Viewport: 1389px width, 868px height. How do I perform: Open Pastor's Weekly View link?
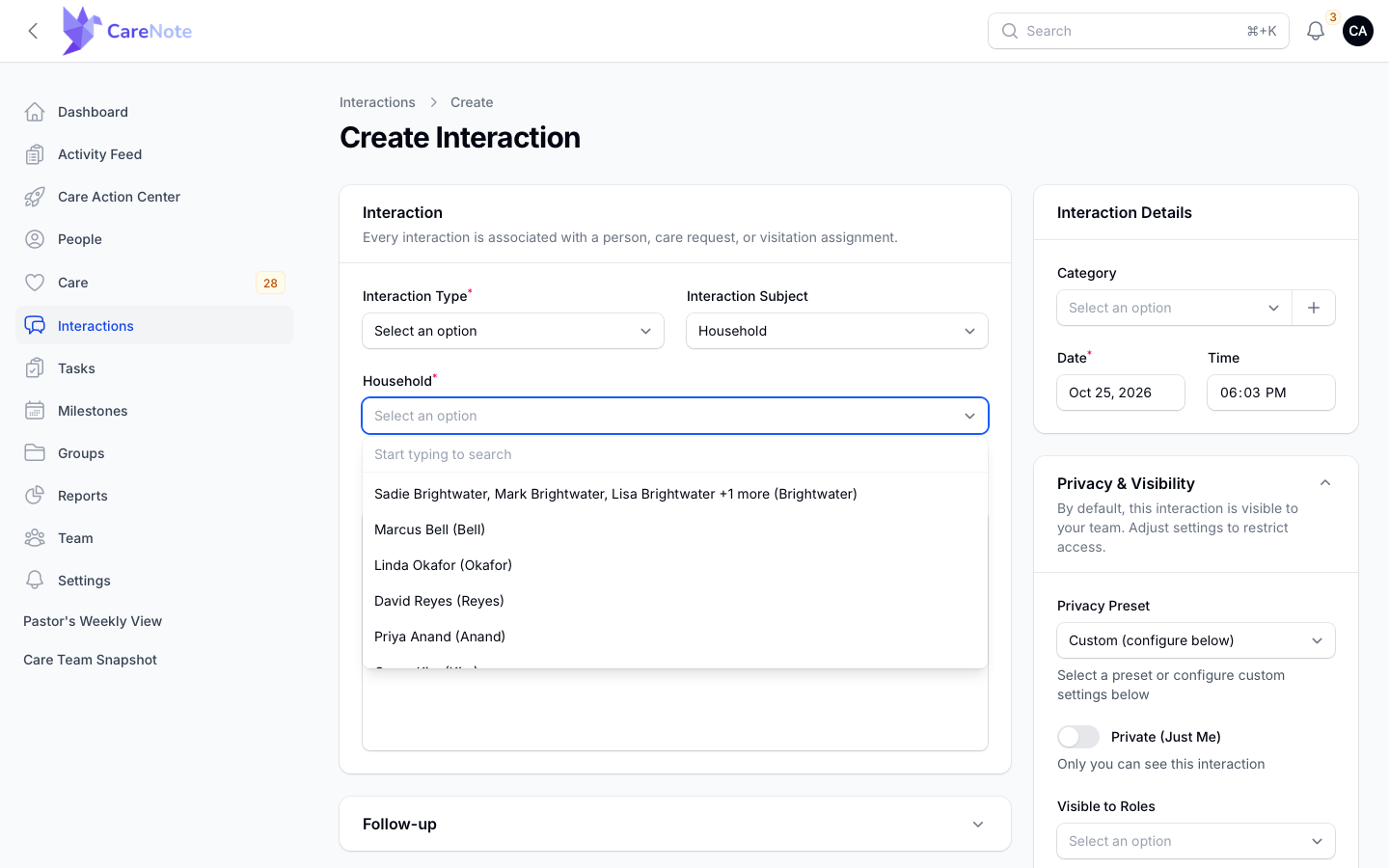(93, 621)
